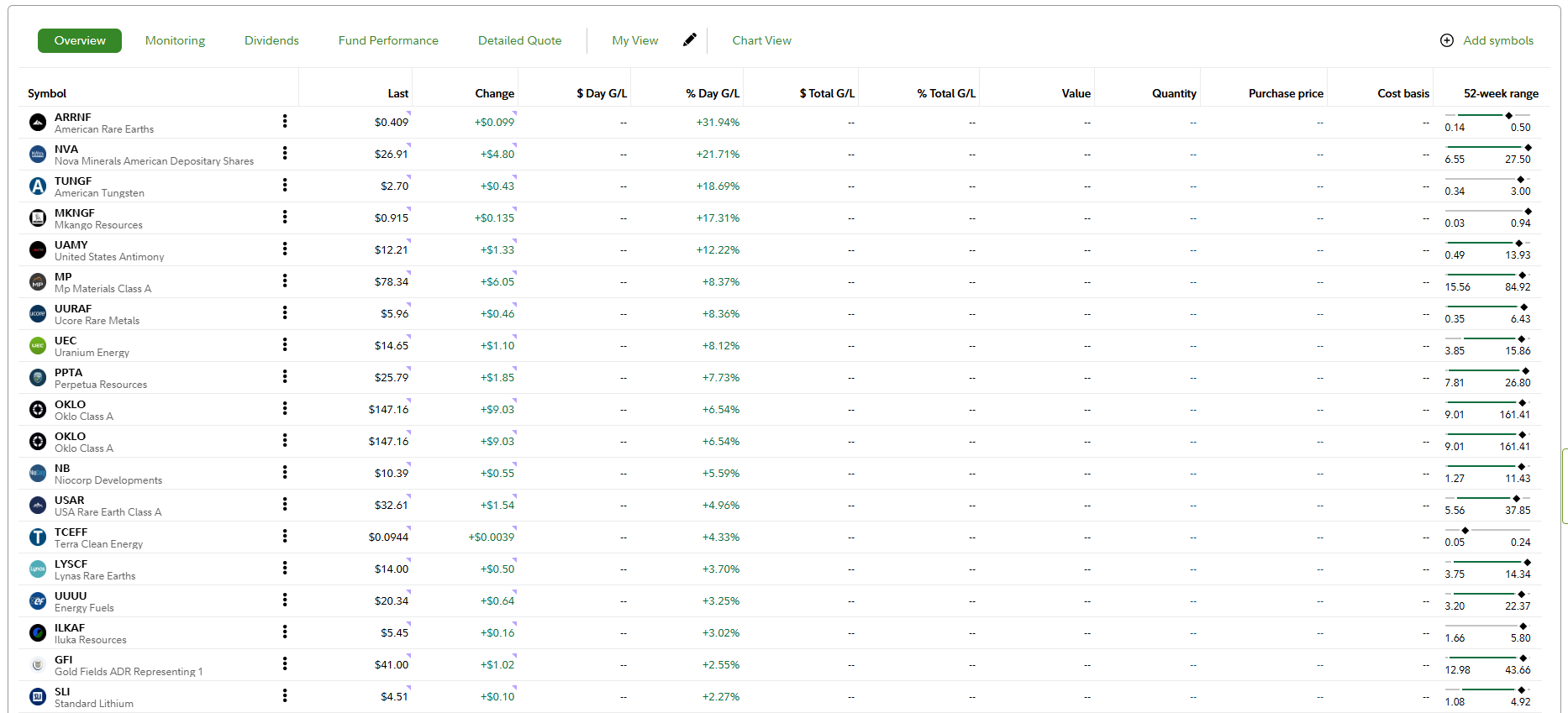Switch to the Detailed Quote tab
Viewport: 1568px width, 713px height.
(x=519, y=40)
